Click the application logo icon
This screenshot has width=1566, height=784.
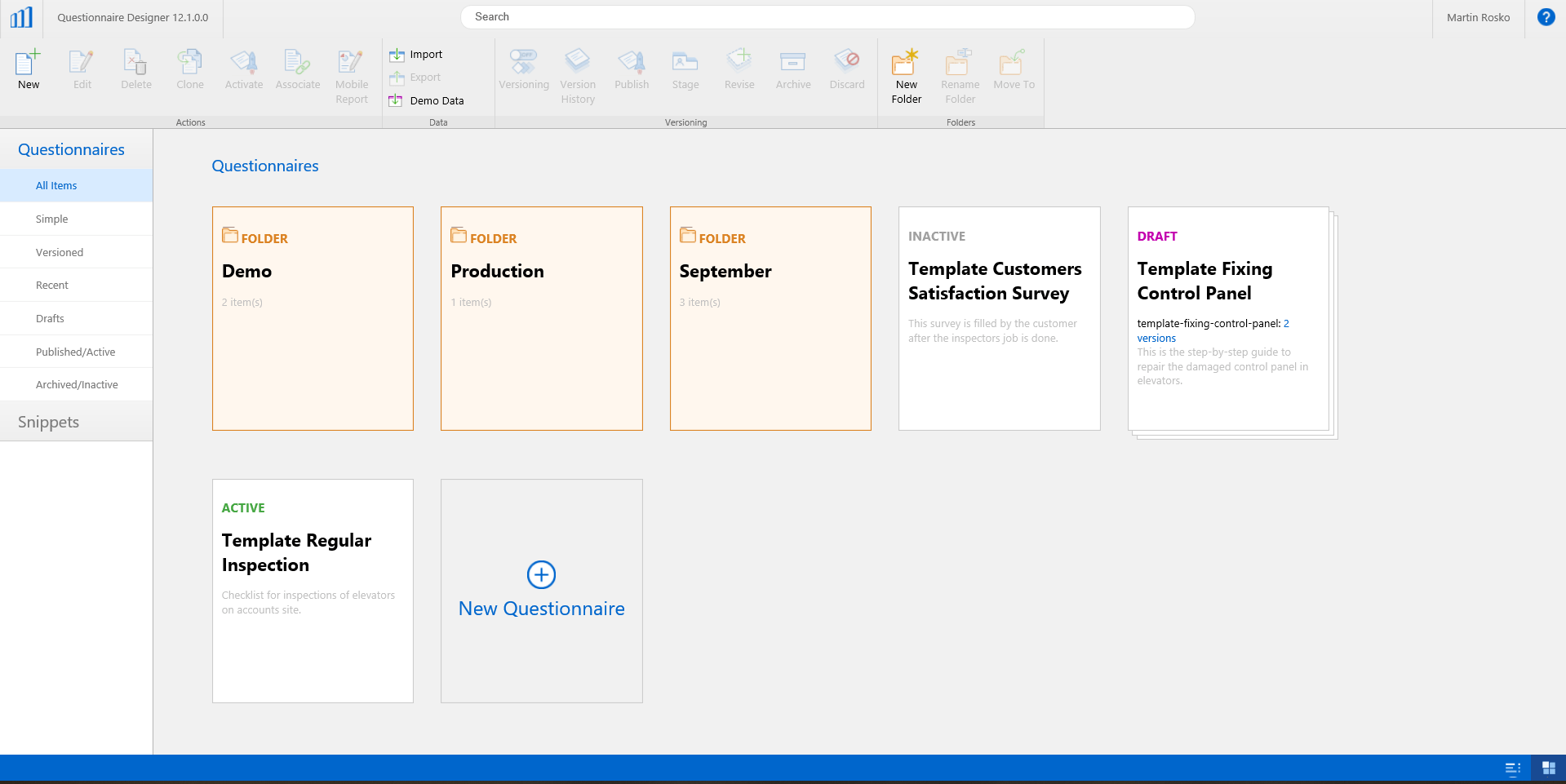[21, 17]
